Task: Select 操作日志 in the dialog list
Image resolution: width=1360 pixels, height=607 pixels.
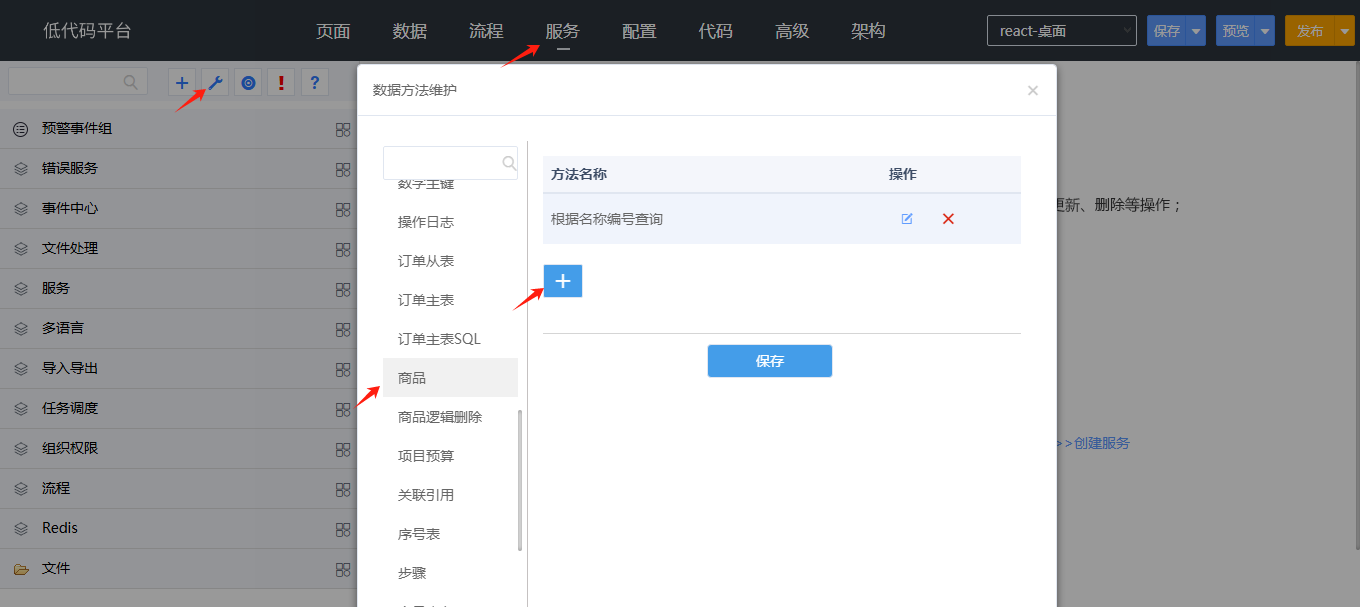Action: (450, 222)
